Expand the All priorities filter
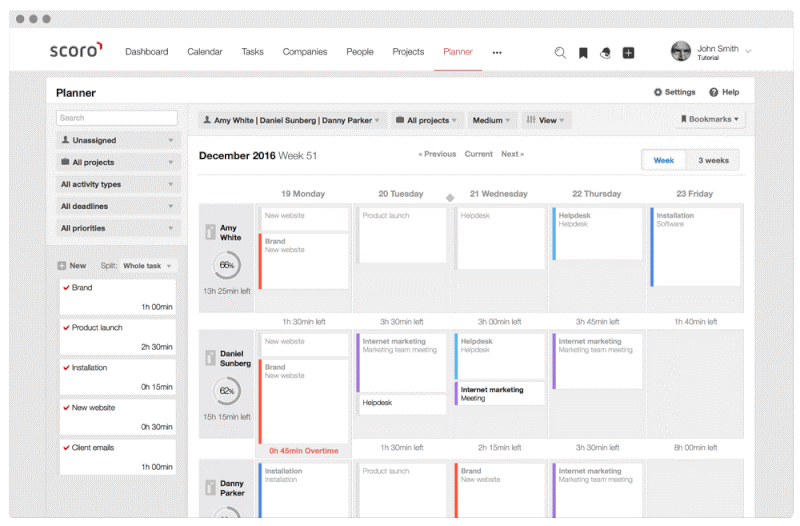This screenshot has width=800, height=526. pyautogui.click(x=118, y=228)
